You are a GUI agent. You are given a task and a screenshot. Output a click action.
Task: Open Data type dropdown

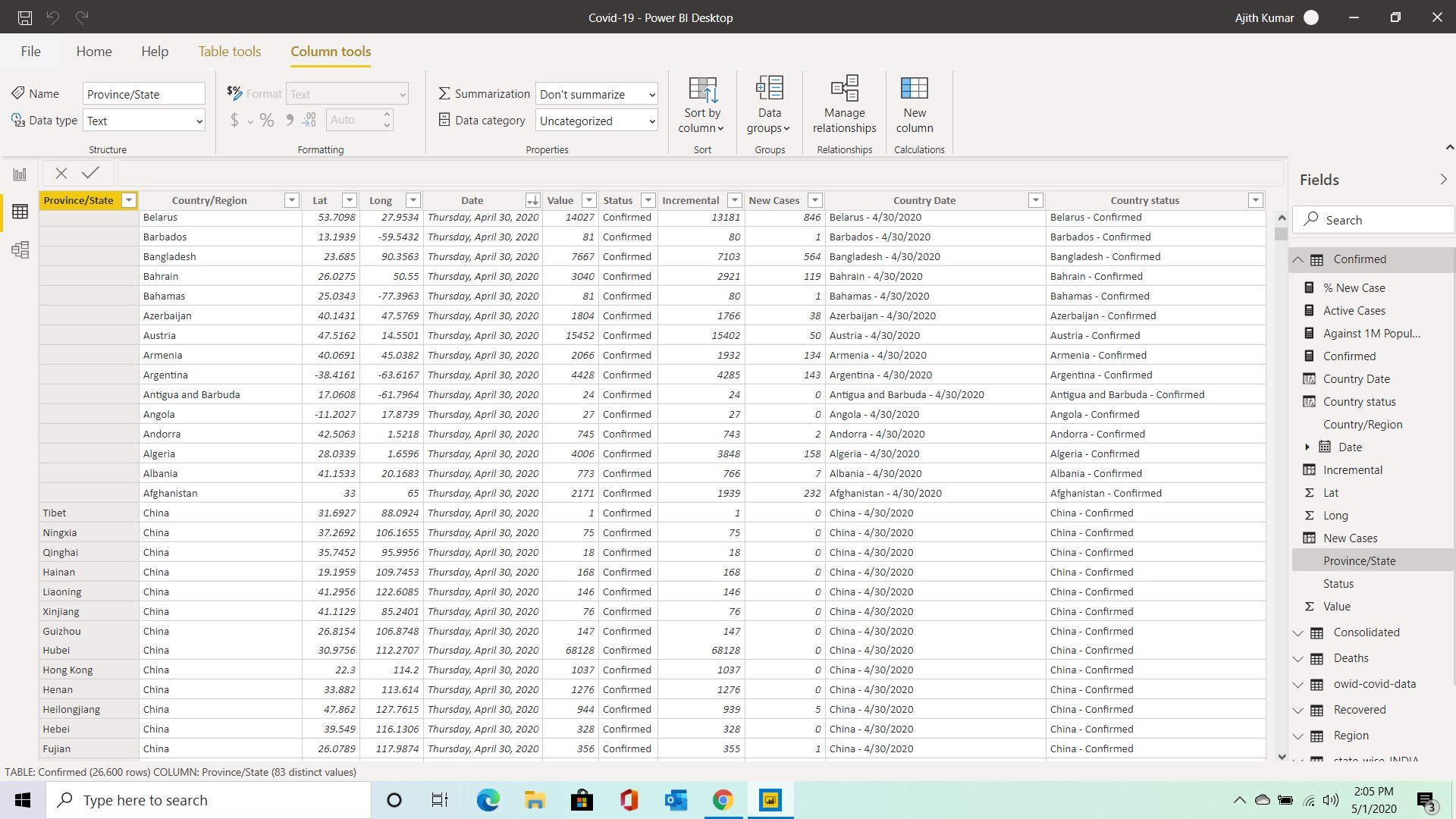tap(144, 120)
